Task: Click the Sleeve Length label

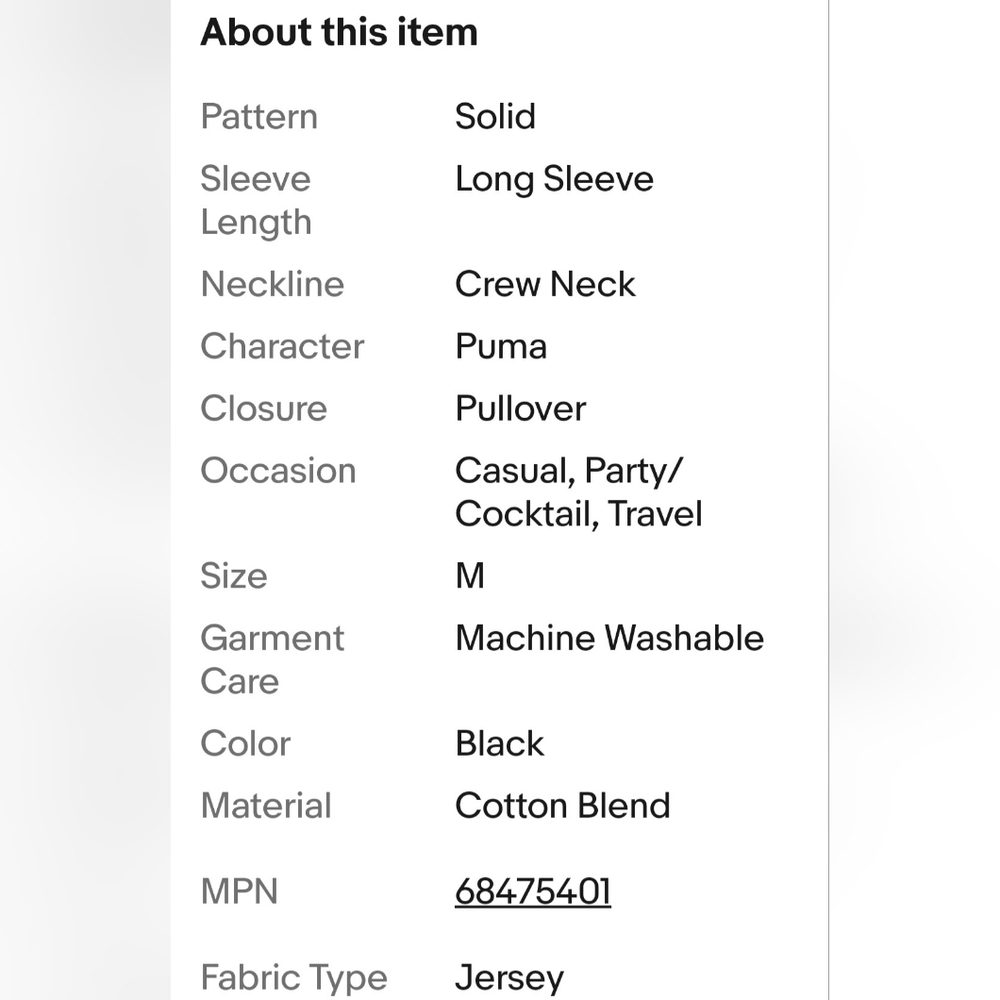Action: click(255, 200)
